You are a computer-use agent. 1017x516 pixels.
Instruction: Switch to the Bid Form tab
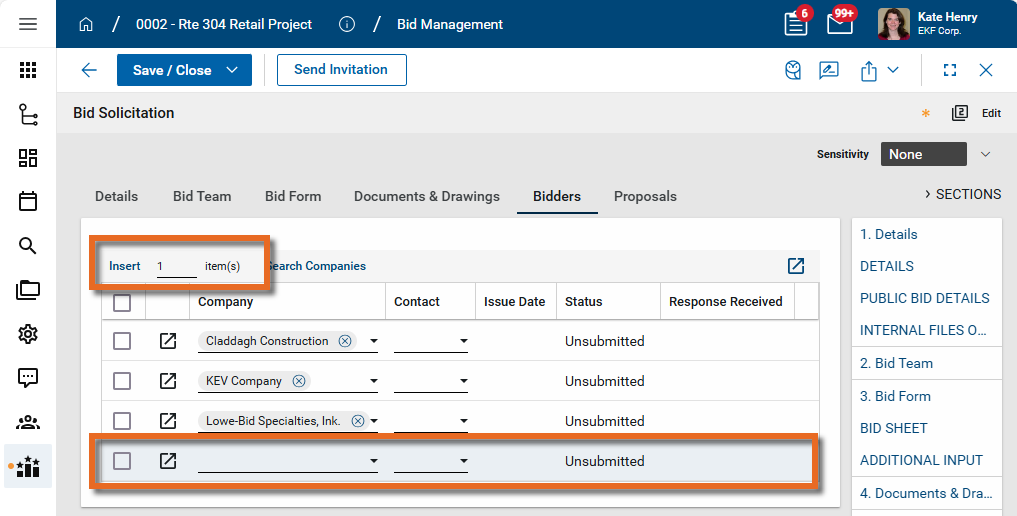[x=293, y=196]
